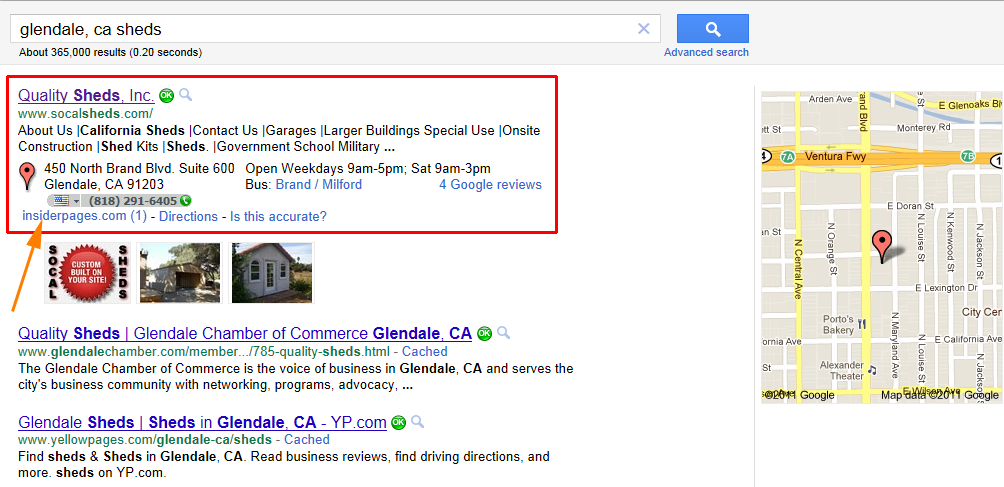Click the red marker on the map

[x=882, y=247]
